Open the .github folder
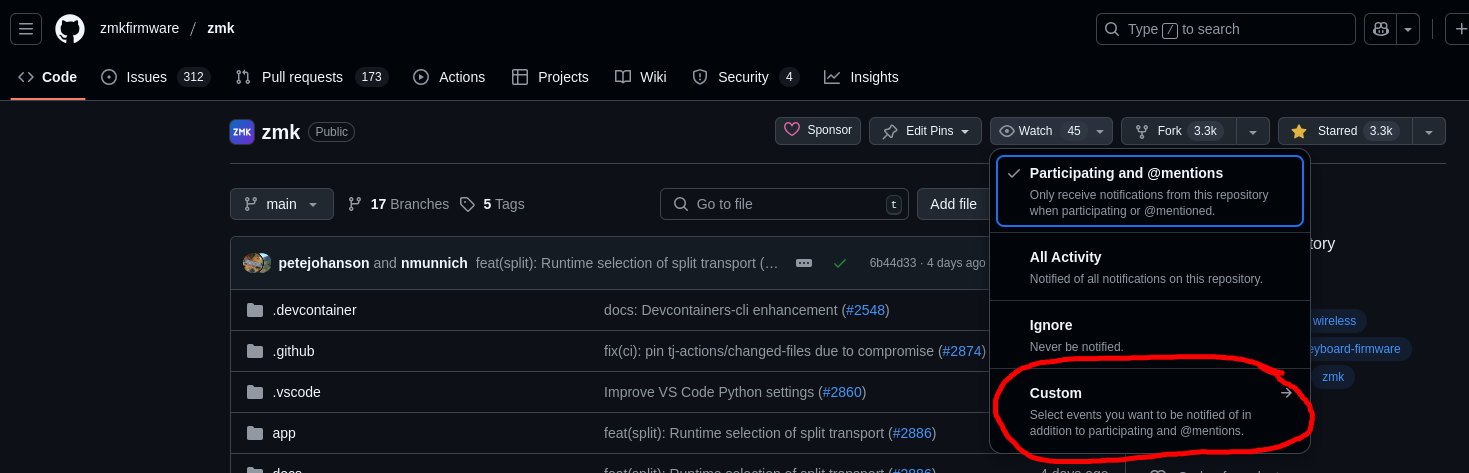Image resolution: width=1469 pixels, height=473 pixels. (x=293, y=351)
